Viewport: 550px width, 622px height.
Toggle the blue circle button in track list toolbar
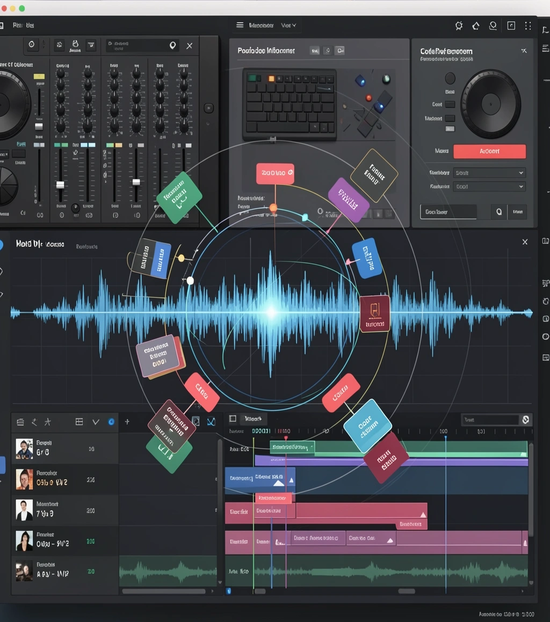tap(112, 422)
